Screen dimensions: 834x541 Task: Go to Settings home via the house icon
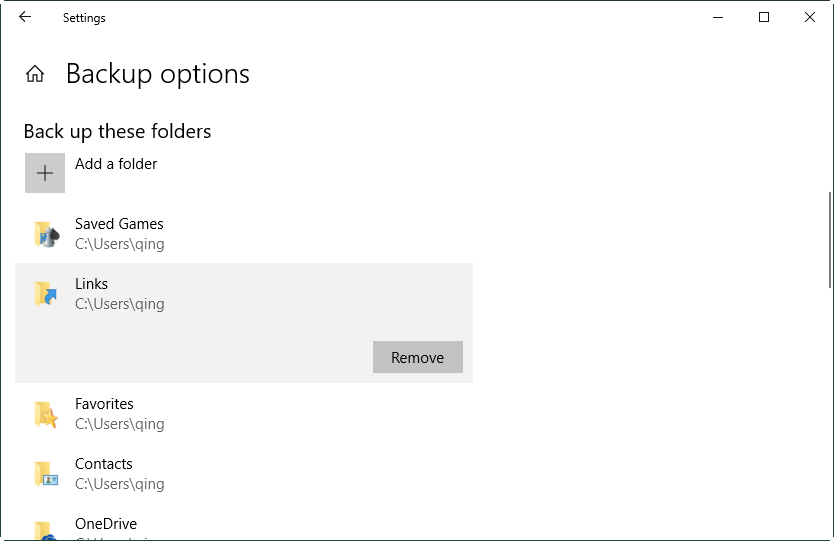point(35,74)
